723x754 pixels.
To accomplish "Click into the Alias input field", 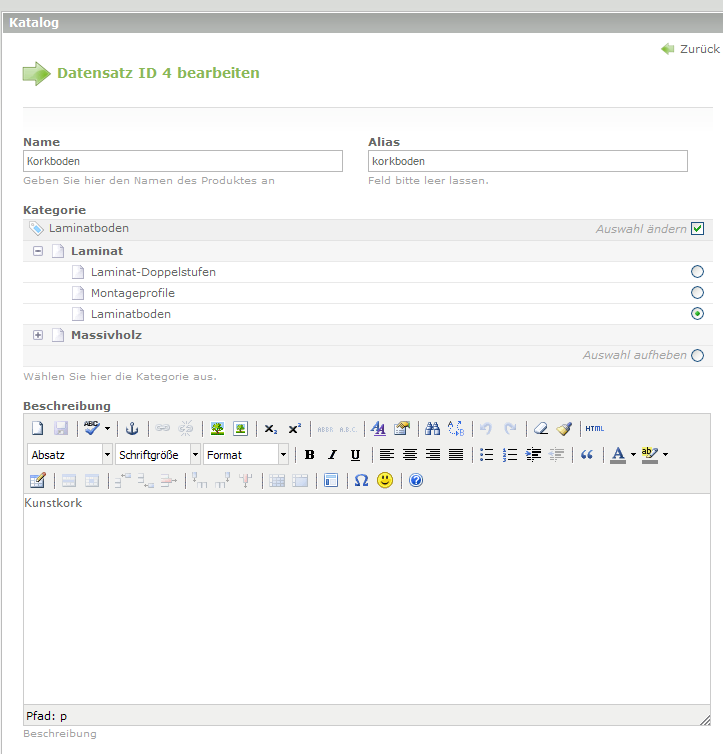I will pyautogui.click(x=527, y=161).
